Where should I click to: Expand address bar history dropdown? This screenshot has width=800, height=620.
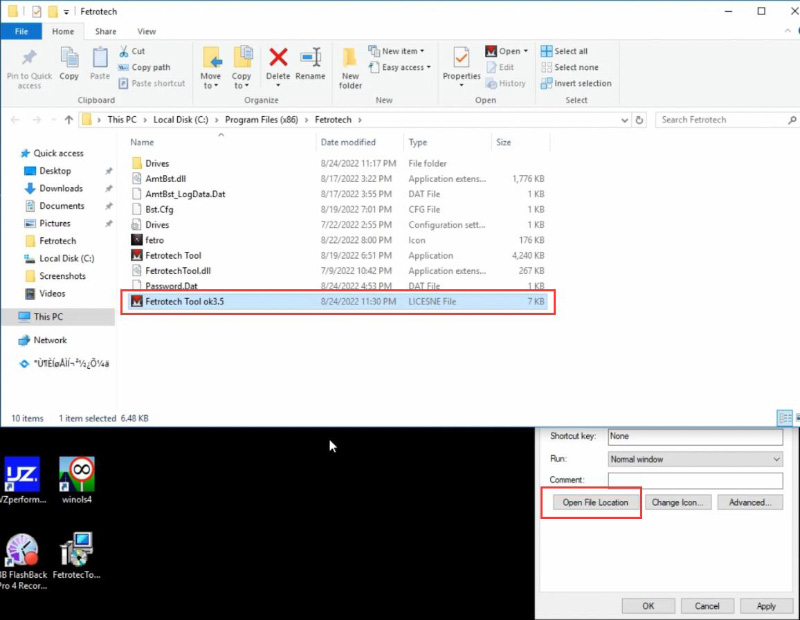coord(624,120)
